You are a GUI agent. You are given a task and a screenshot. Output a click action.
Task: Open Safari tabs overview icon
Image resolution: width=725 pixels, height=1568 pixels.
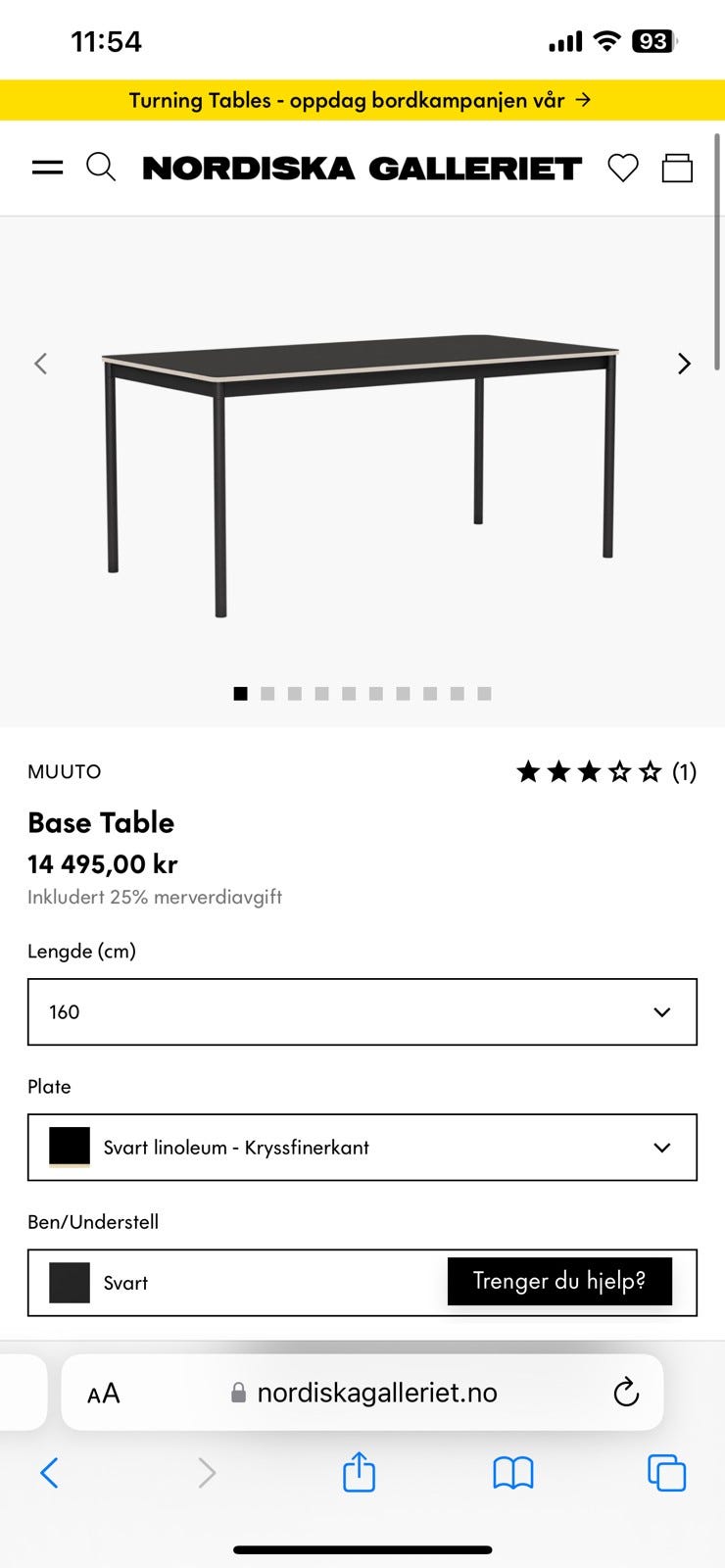click(x=666, y=1473)
